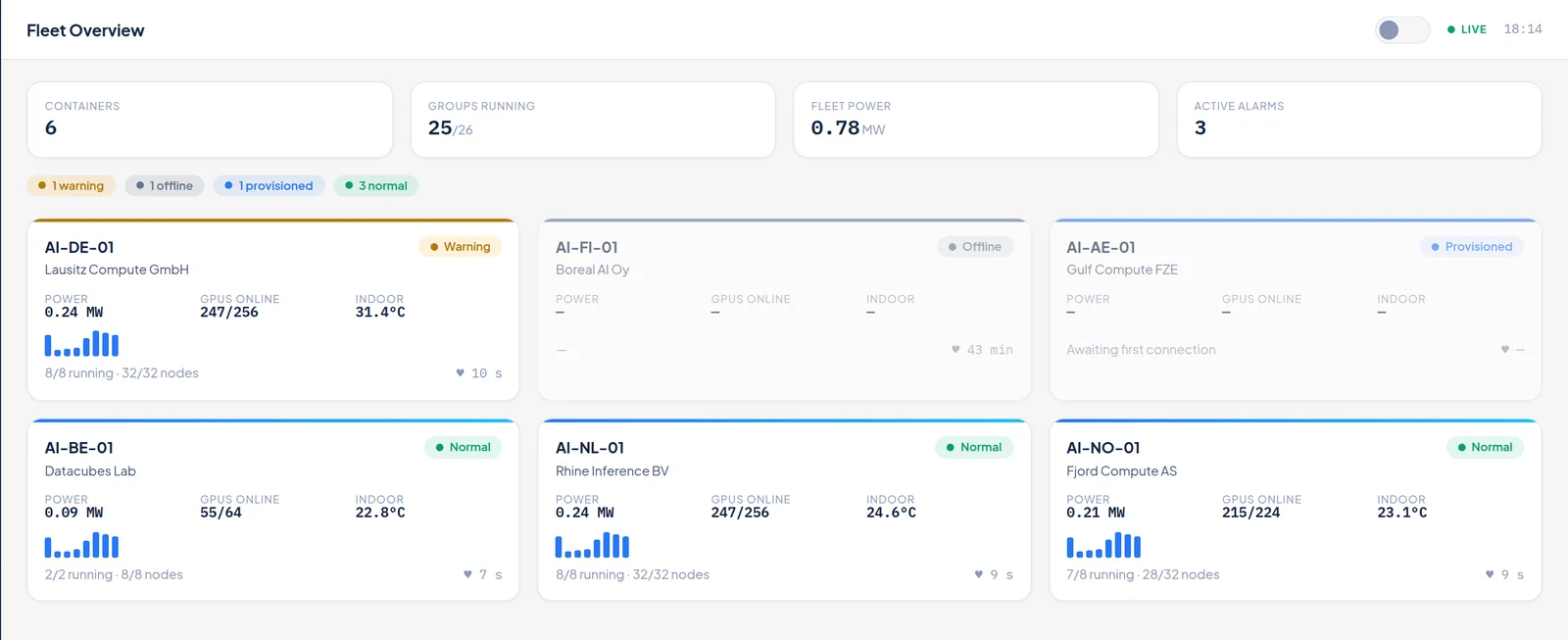Click the green LIVE status indicator

(x=1467, y=29)
